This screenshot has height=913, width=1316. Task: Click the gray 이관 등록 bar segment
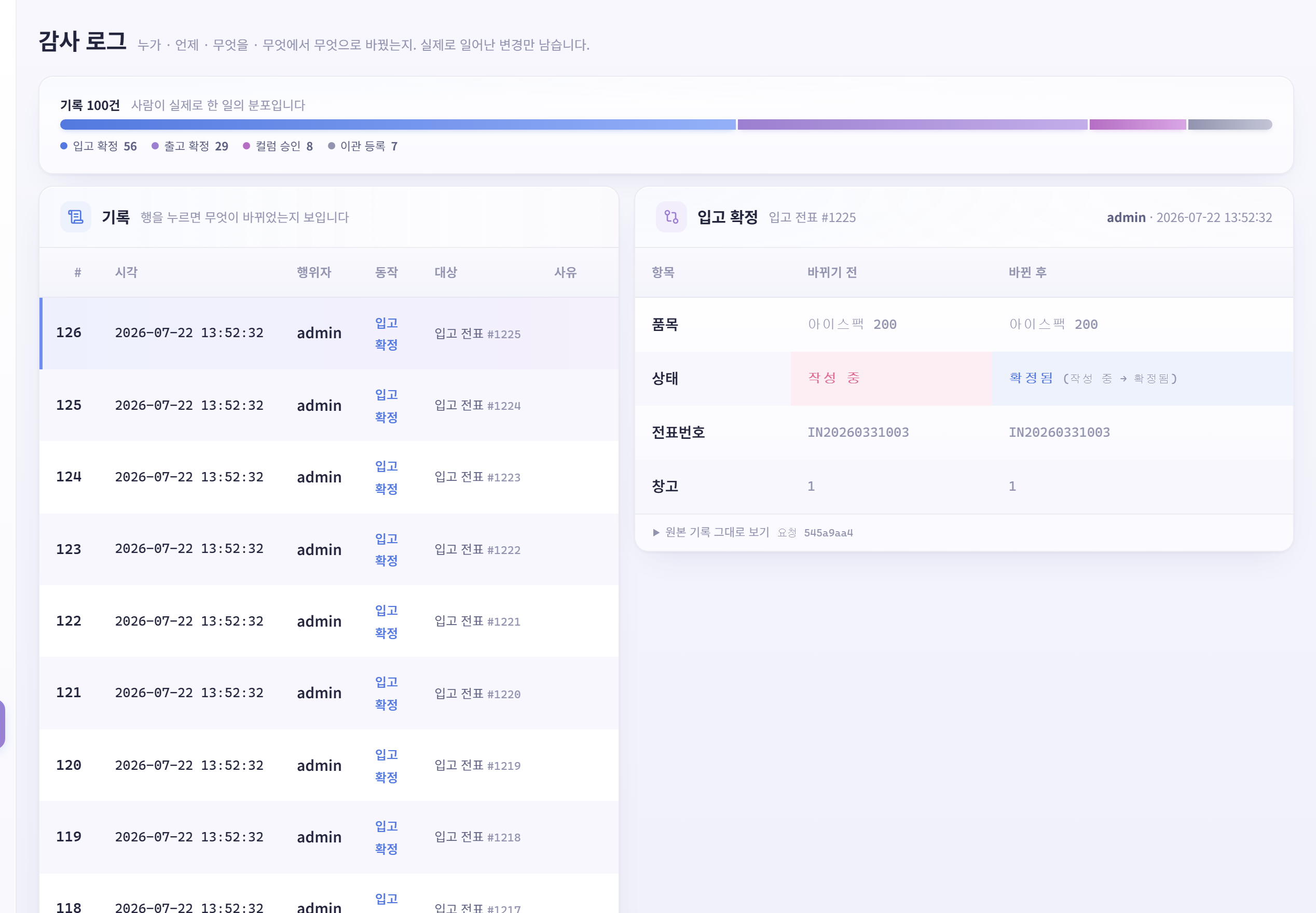[1230, 125]
